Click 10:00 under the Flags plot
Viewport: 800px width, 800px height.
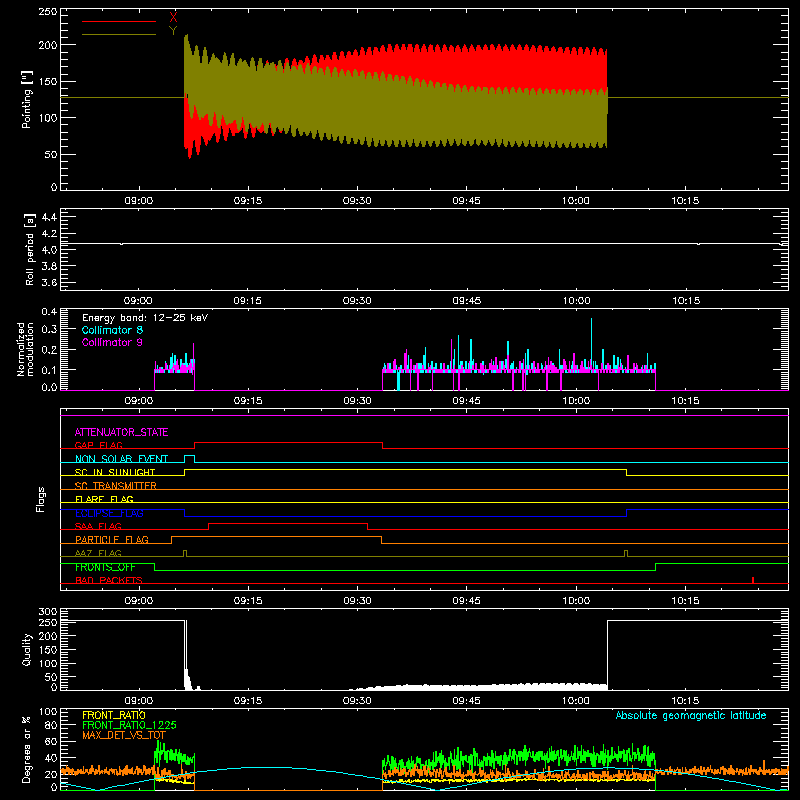576,601
